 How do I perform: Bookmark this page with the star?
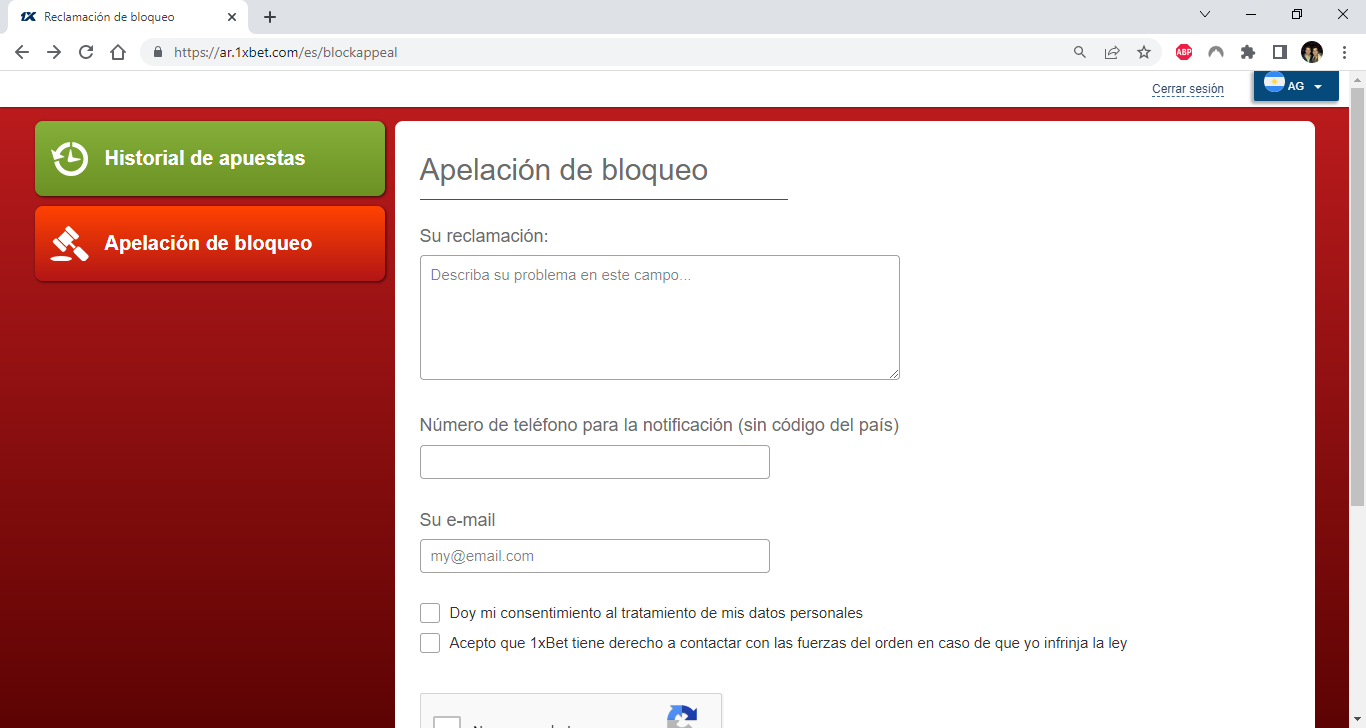point(1144,52)
